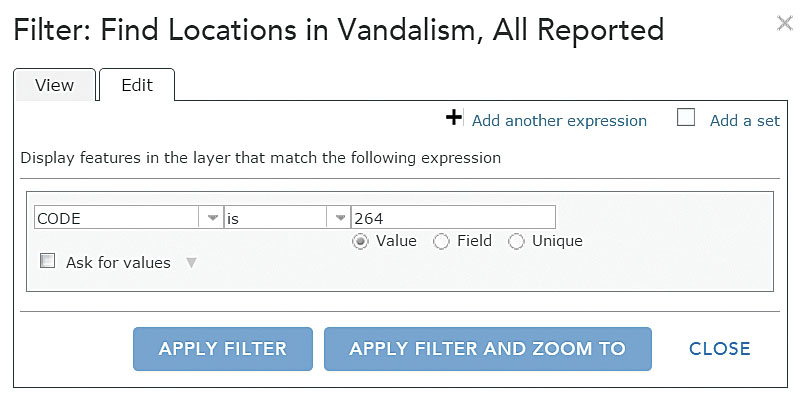Expand the 'is' operator dropdown
This screenshot has width=806, height=401.
pyautogui.click(x=339, y=218)
